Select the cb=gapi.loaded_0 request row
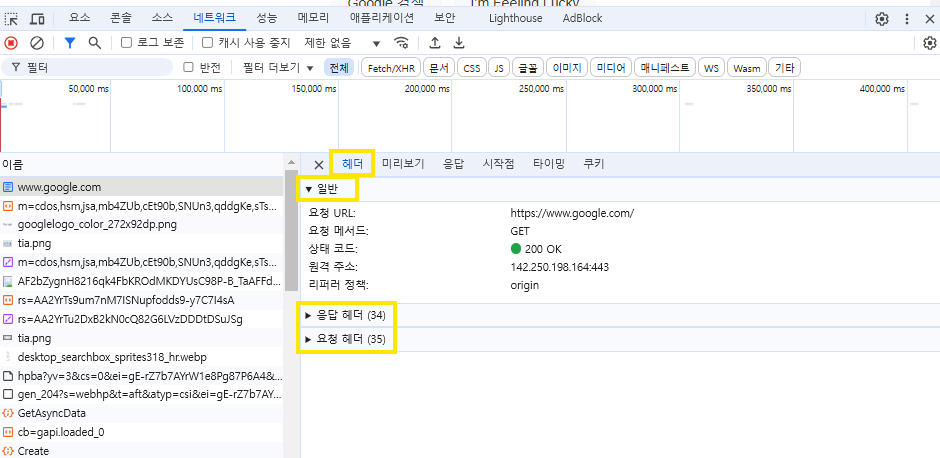 [142, 432]
